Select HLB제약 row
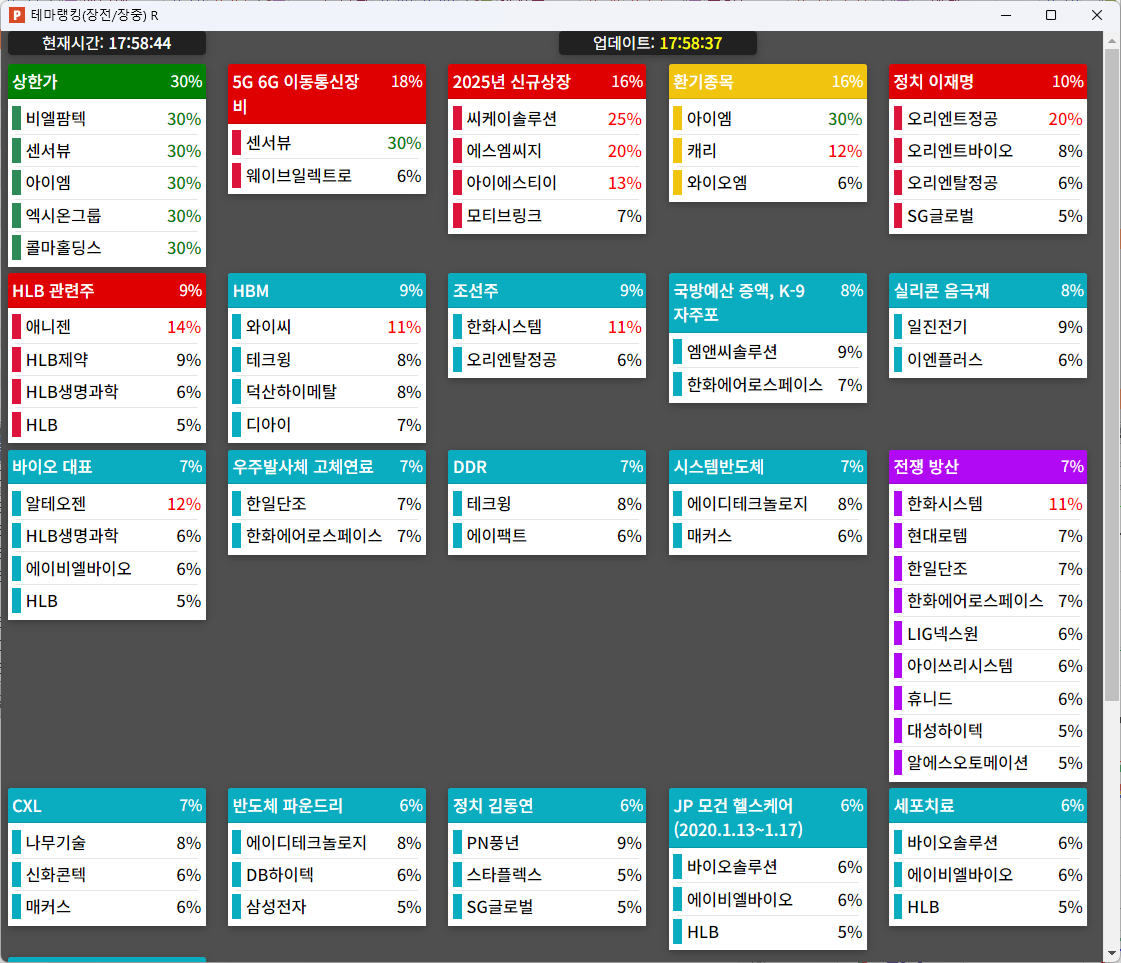 [107, 360]
